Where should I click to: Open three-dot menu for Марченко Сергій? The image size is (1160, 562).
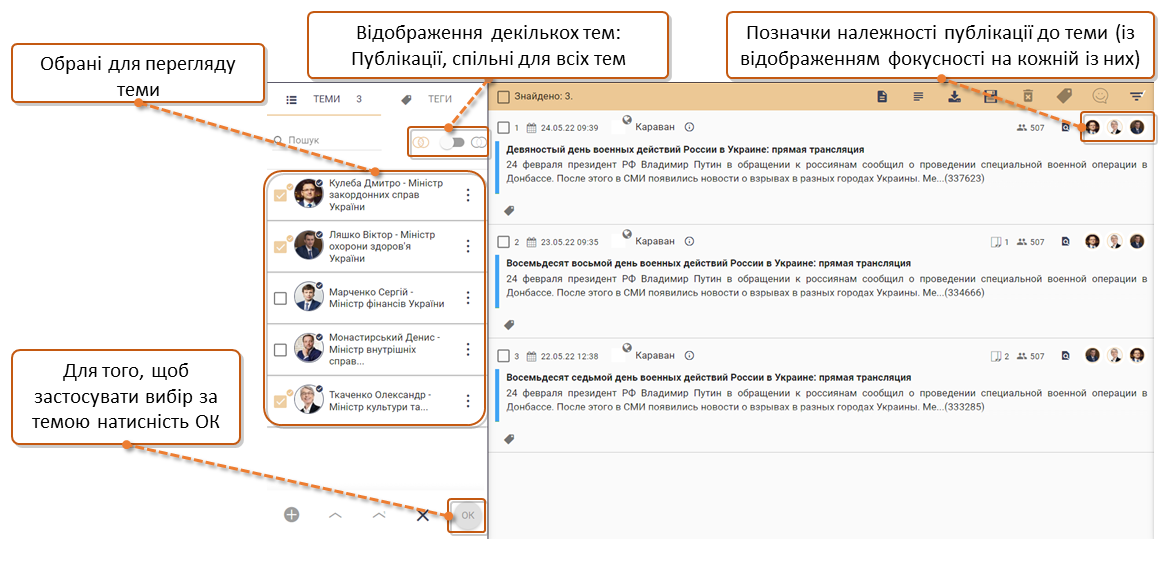coord(467,298)
